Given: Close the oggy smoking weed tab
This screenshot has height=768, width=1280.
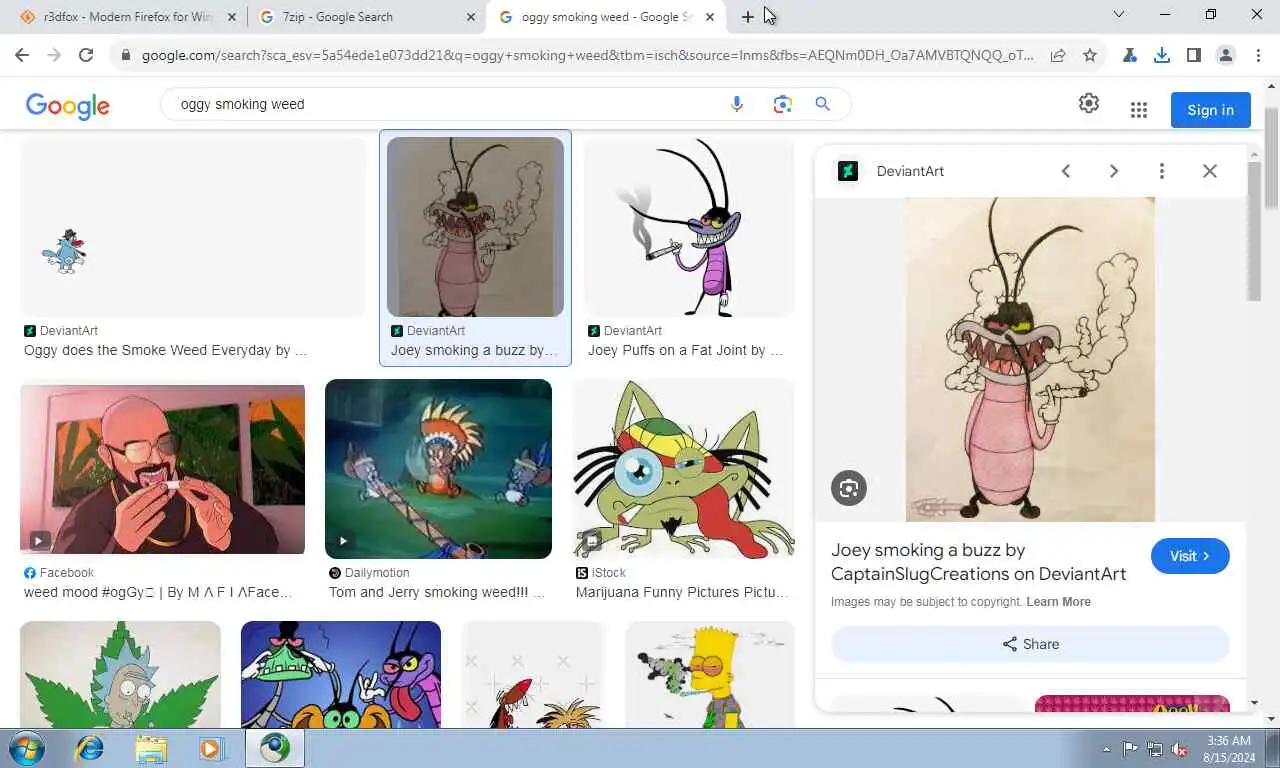Looking at the screenshot, I should pos(710,17).
